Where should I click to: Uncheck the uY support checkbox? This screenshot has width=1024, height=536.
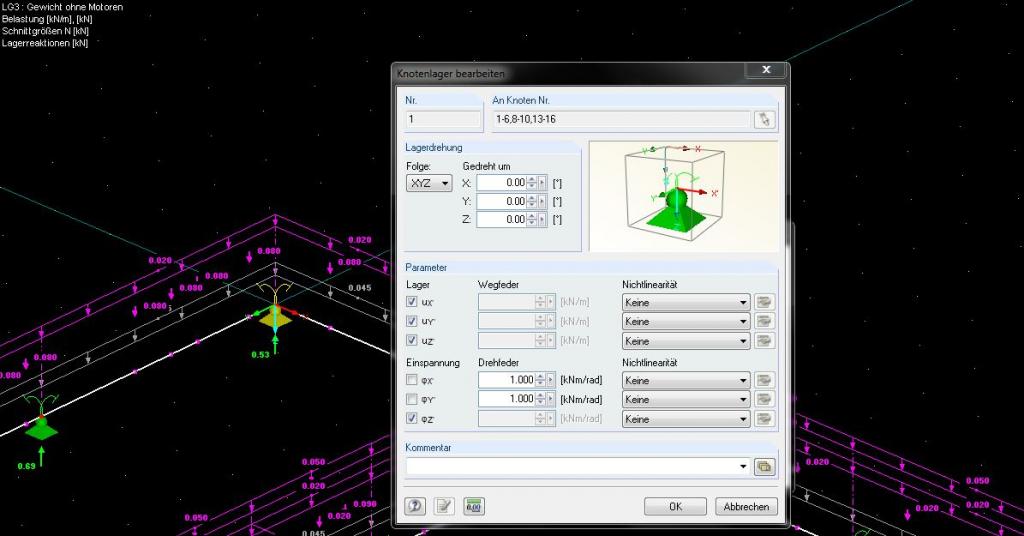pyautogui.click(x=411, y=321)
